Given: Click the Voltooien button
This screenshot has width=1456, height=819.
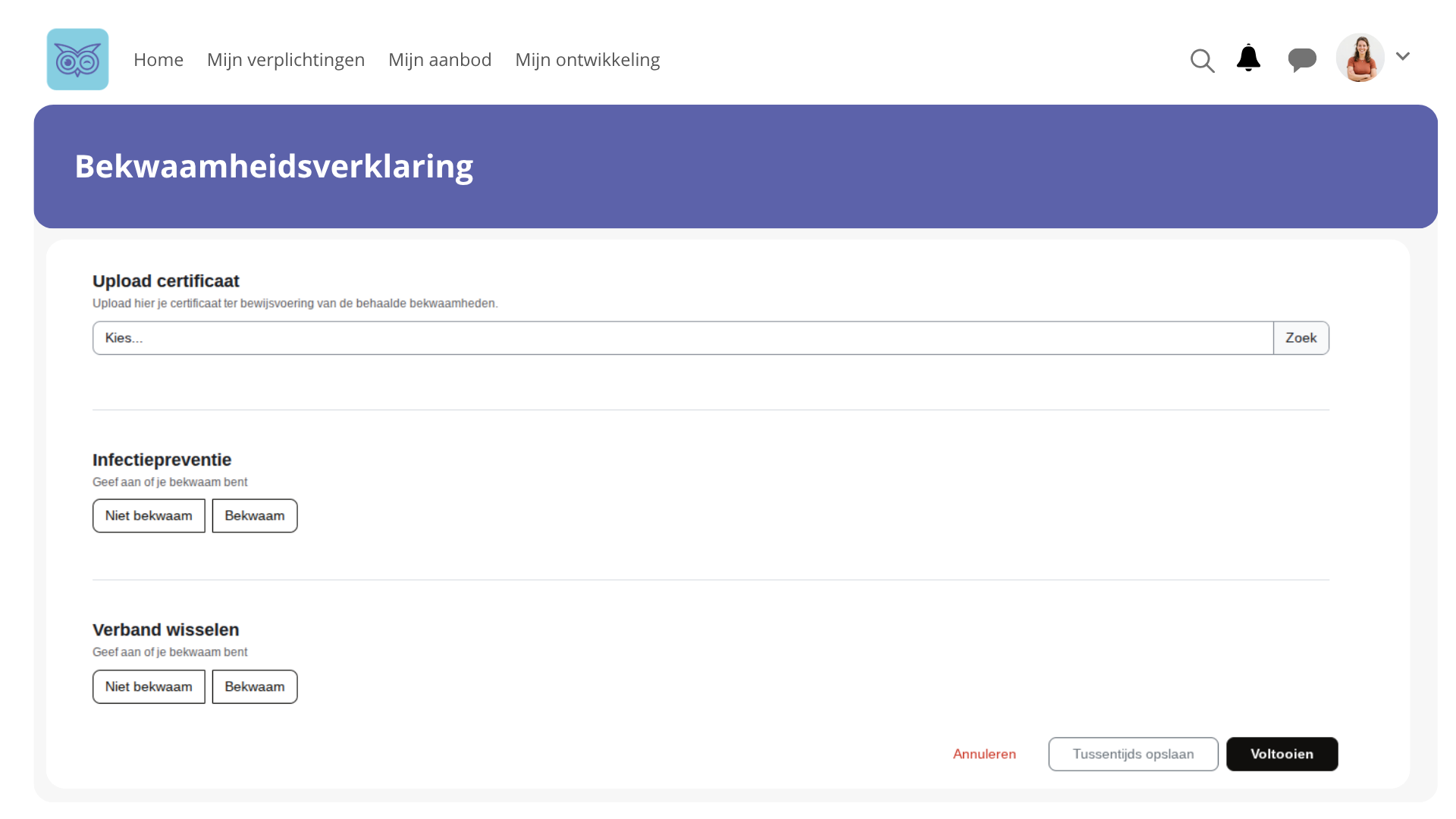Looking at the screenshot, I should click(1282, 754).
